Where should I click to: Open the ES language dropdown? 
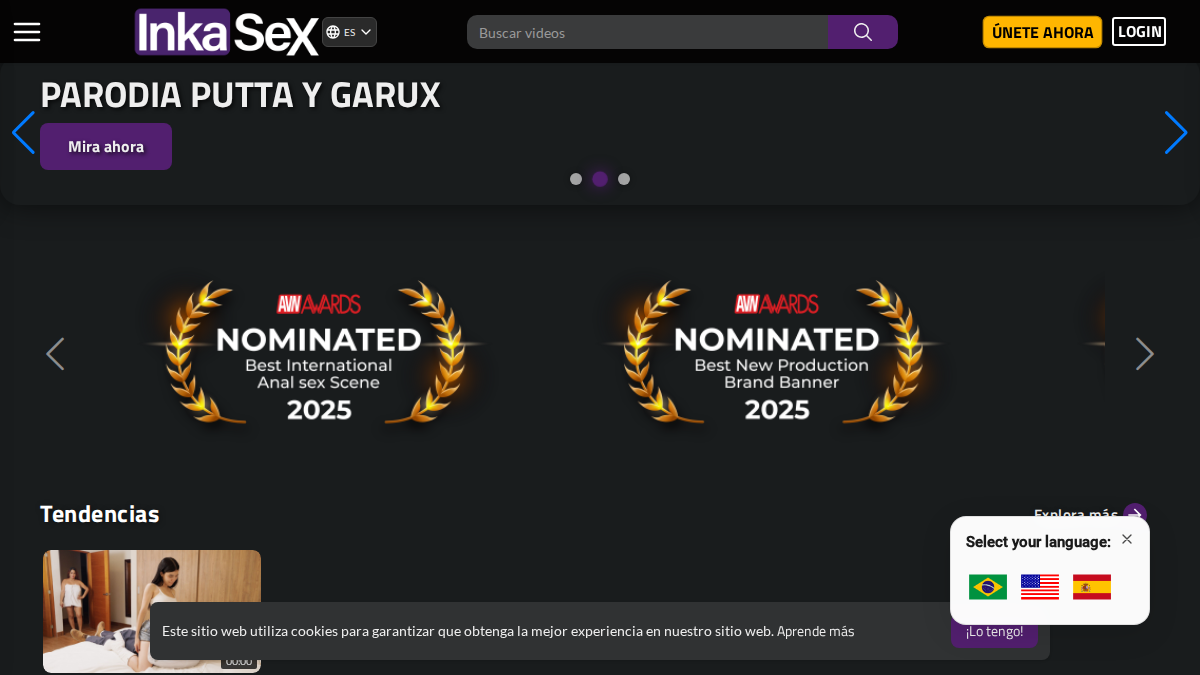click(349, 32)
